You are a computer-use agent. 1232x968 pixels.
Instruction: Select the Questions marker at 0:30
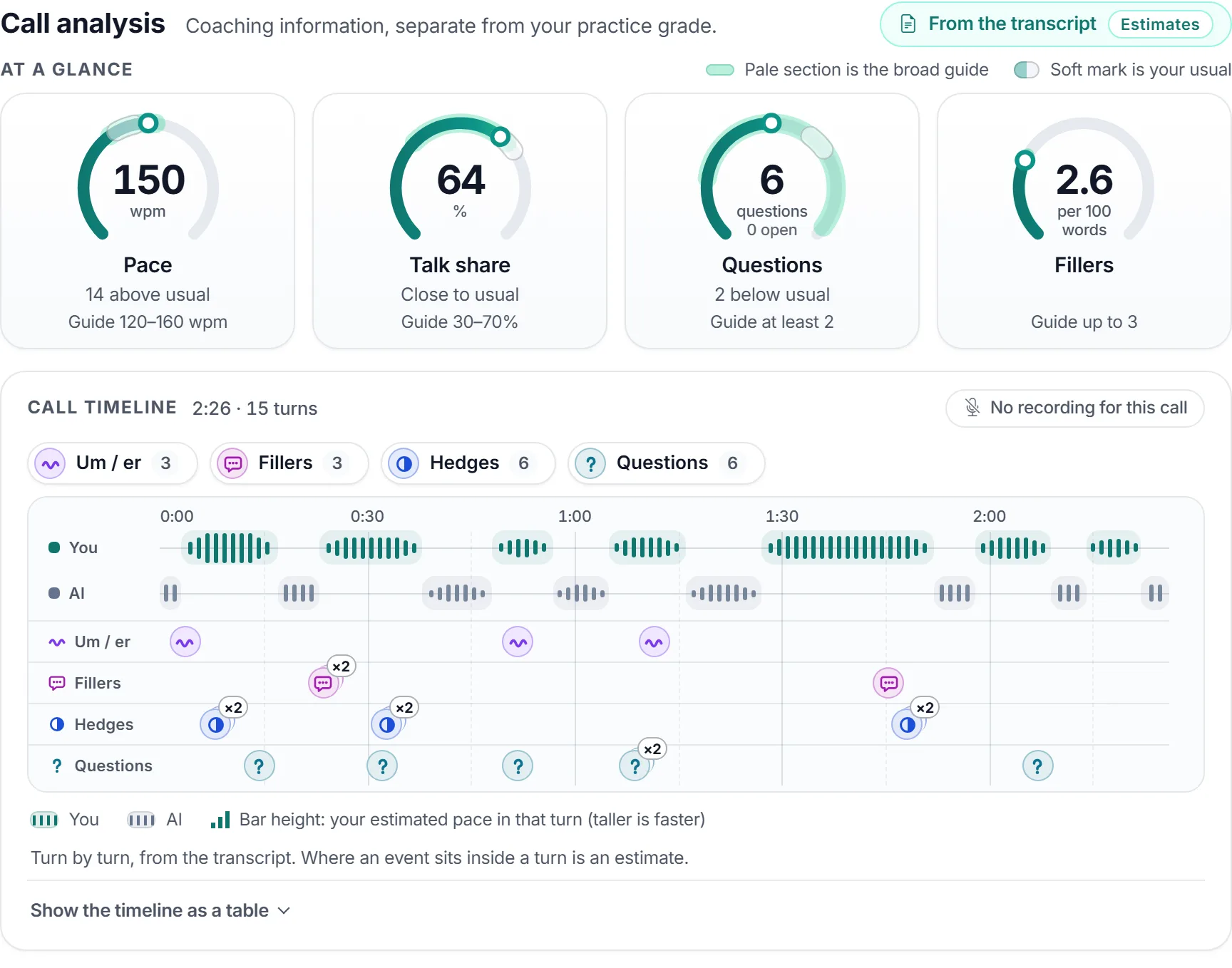click(x=383, y=766)
